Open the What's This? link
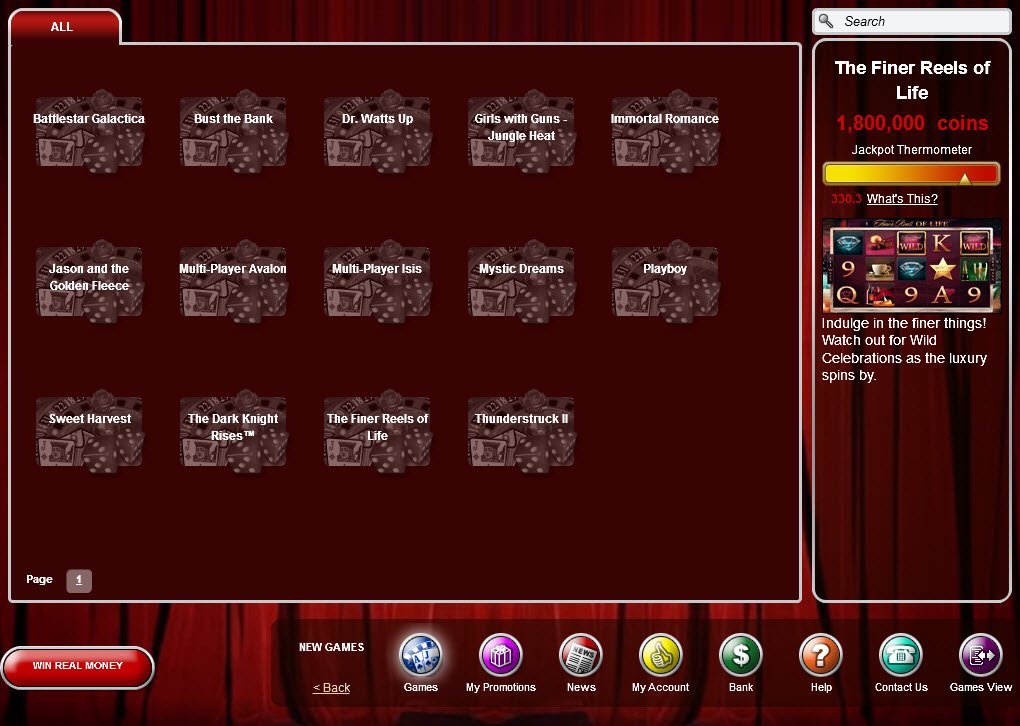 point(902,199)
